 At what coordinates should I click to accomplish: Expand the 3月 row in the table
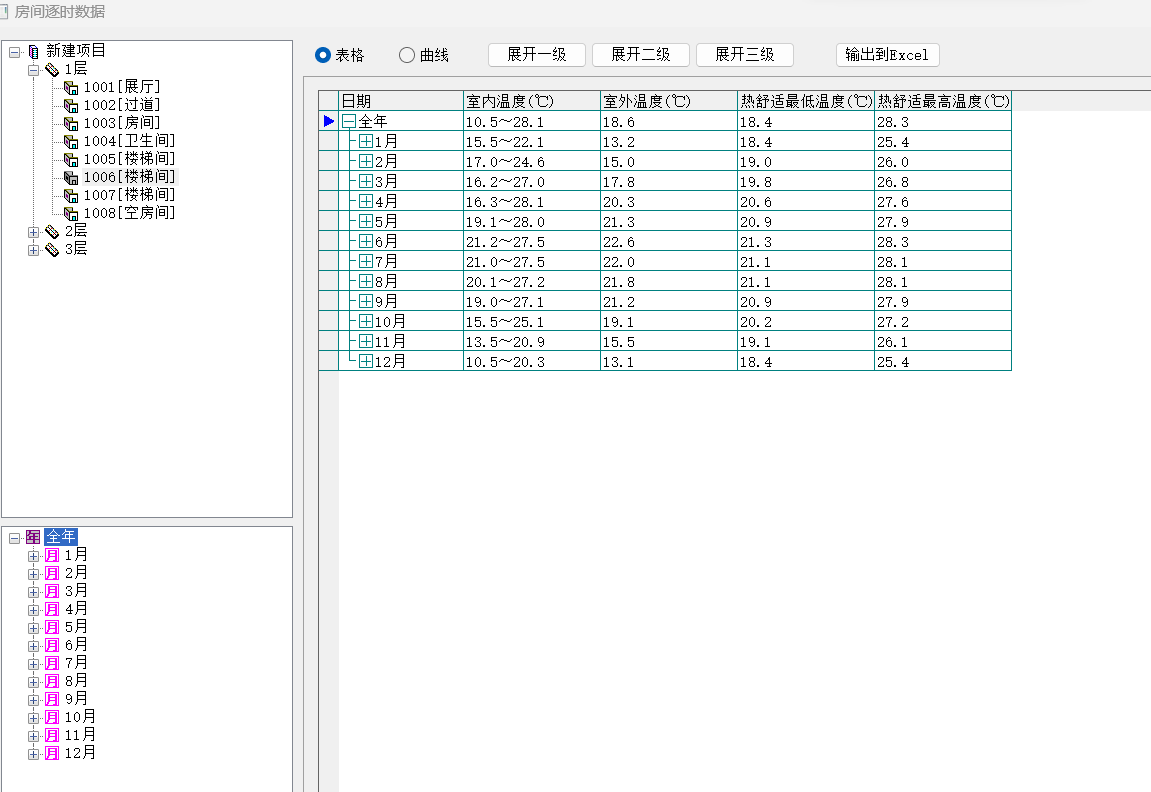(x=366, y=181)
